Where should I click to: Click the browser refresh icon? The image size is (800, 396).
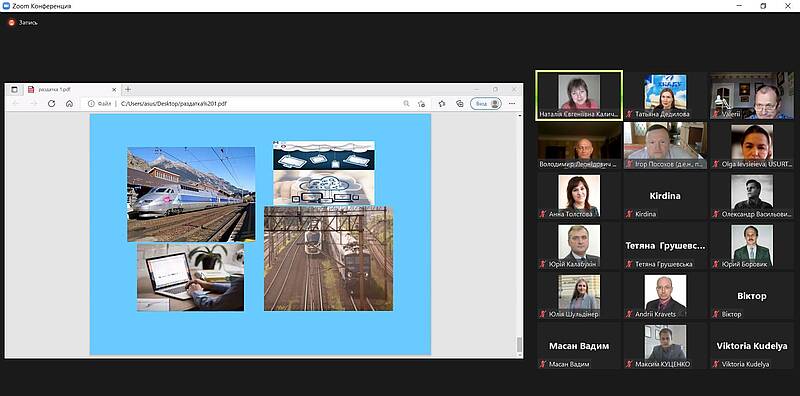coord(52,104)
